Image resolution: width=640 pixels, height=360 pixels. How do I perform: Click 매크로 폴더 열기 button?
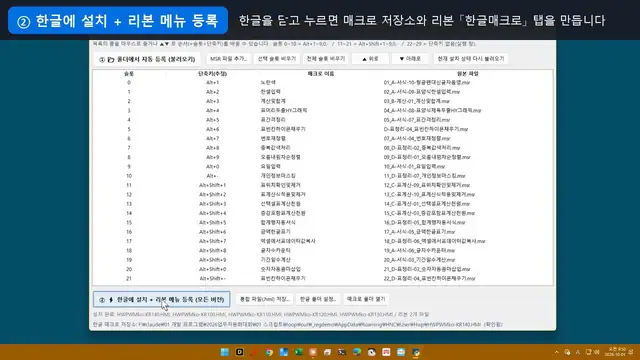tap(366, 299)
